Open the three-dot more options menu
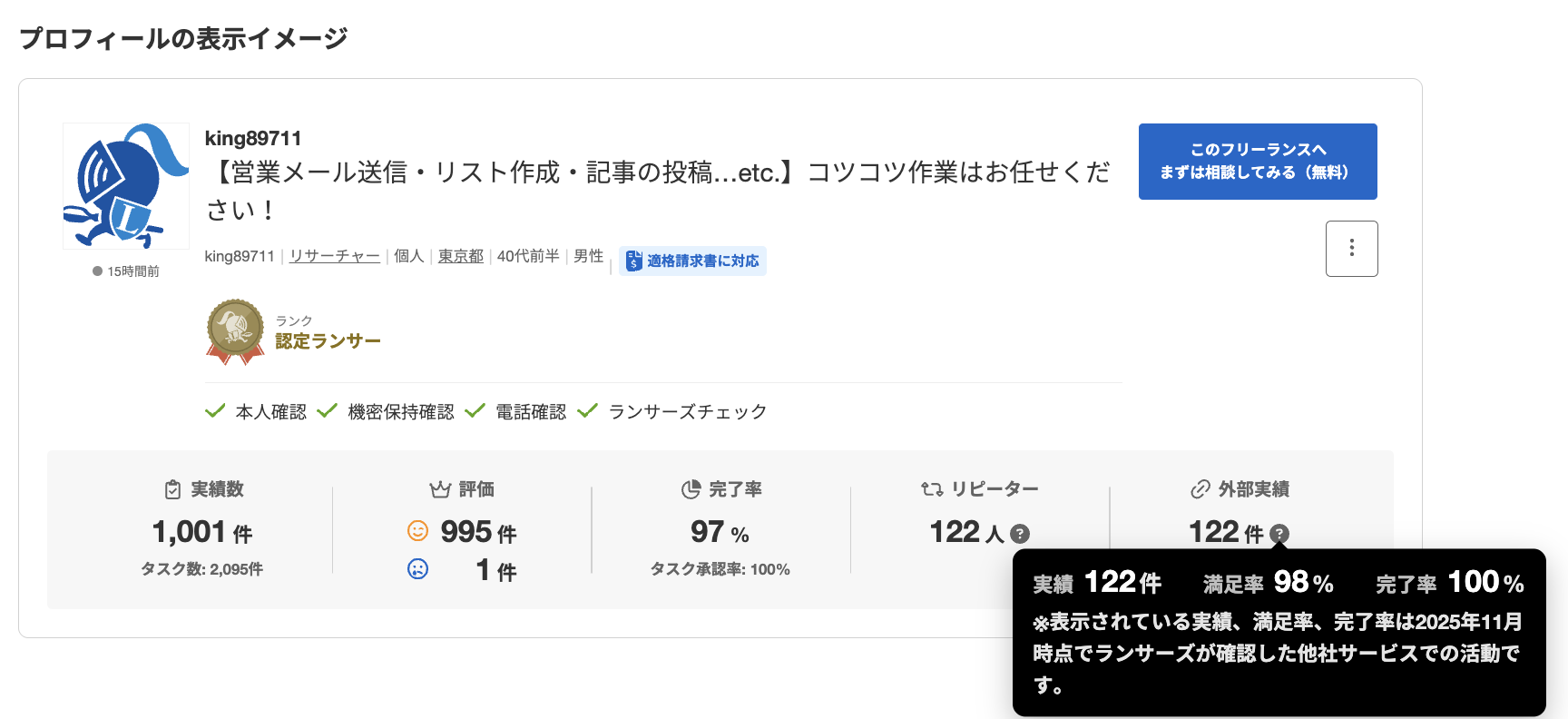Viewport: 1568px width, 719px height. coord(1351,248)
